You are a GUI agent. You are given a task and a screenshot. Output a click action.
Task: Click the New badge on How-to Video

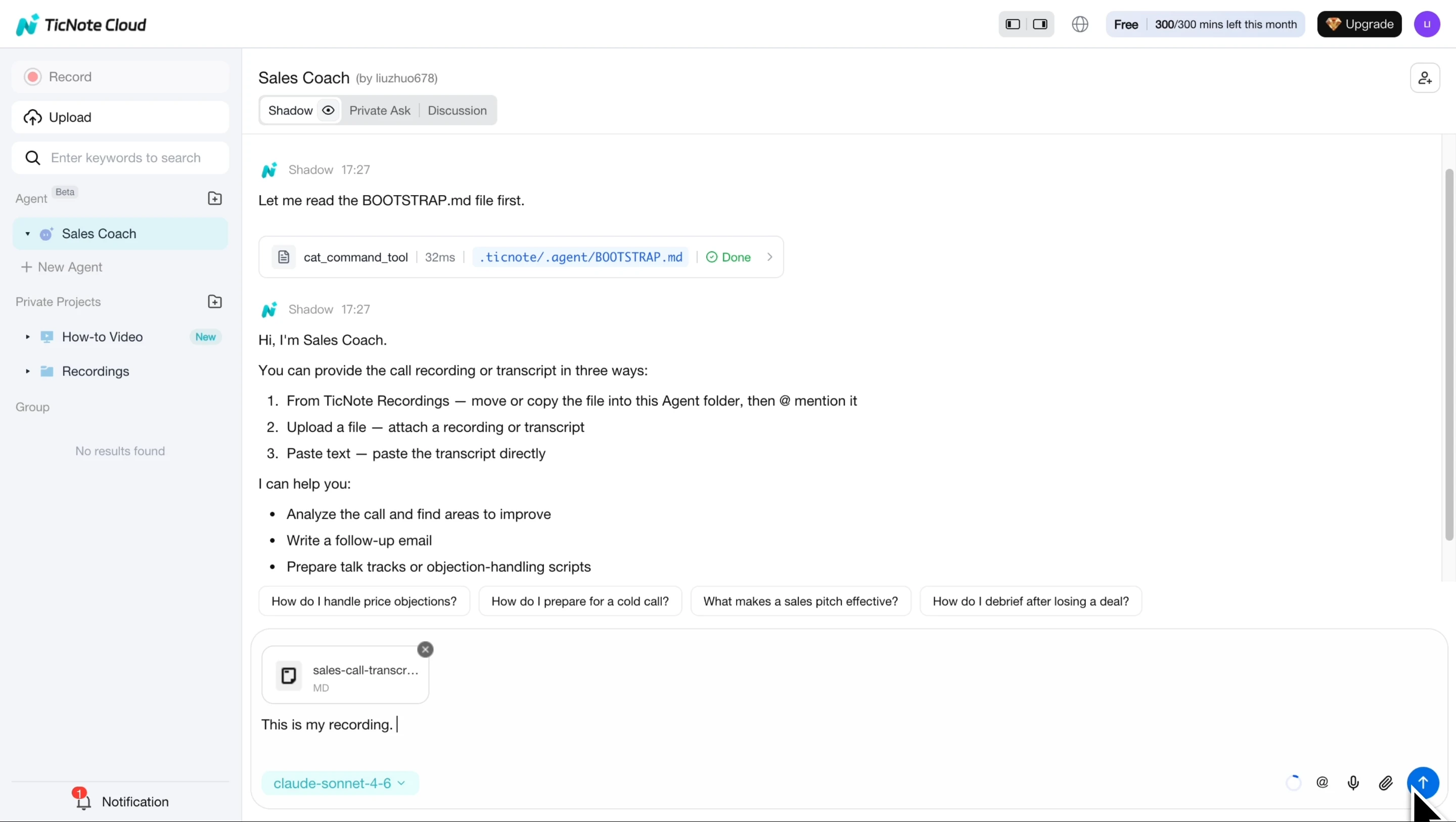point(206,337)
